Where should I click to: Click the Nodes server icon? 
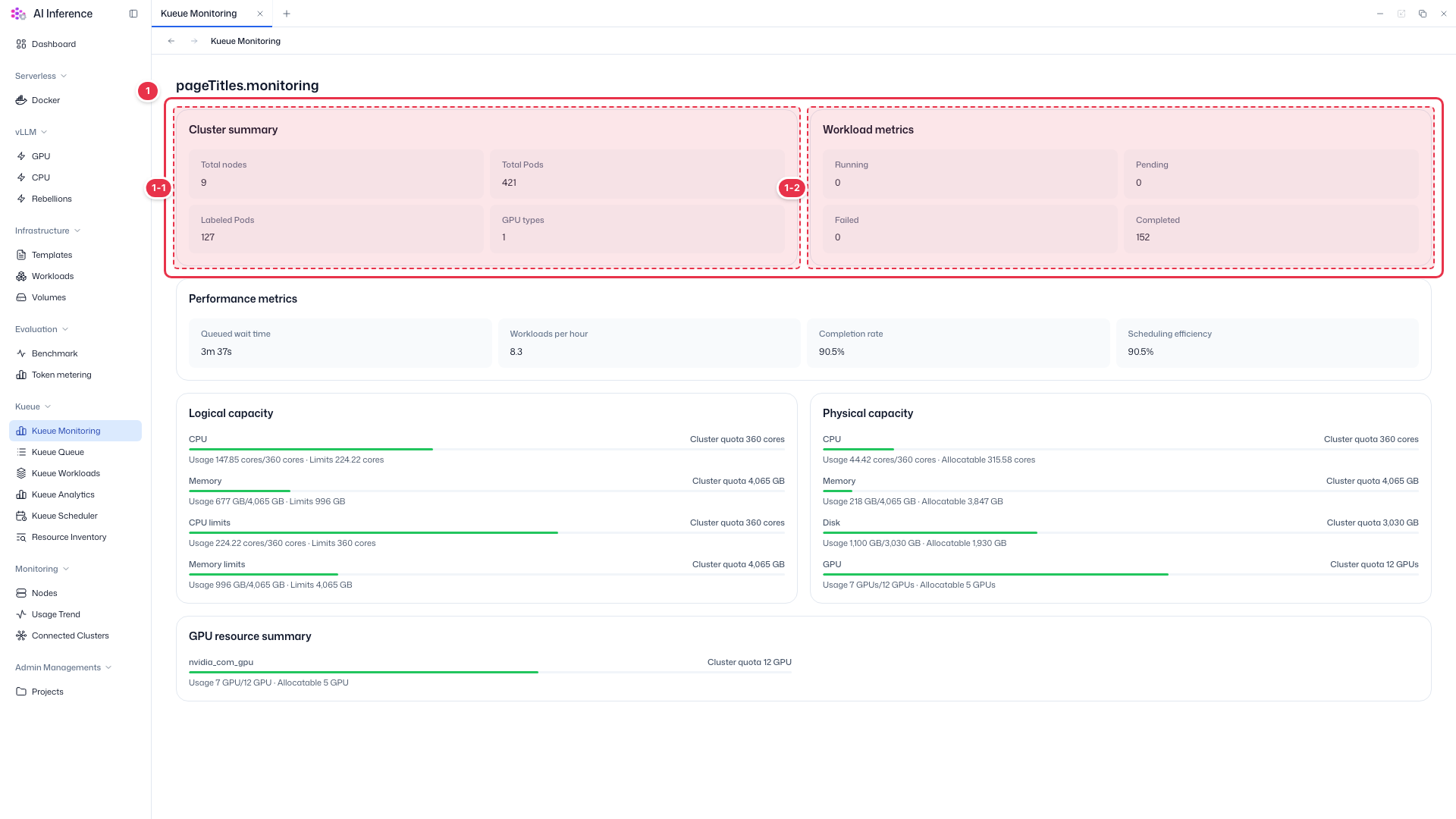point(21,593)
